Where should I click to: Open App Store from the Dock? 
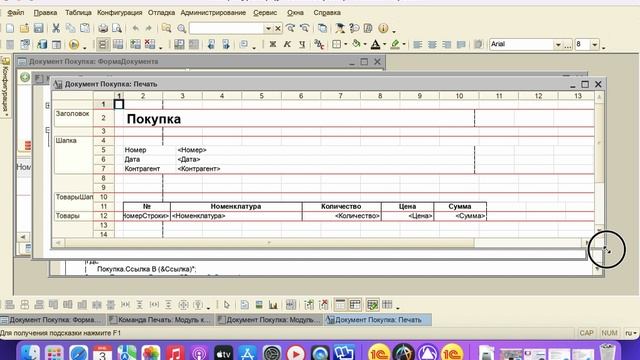pyautogui.click(x=247, y=353)
